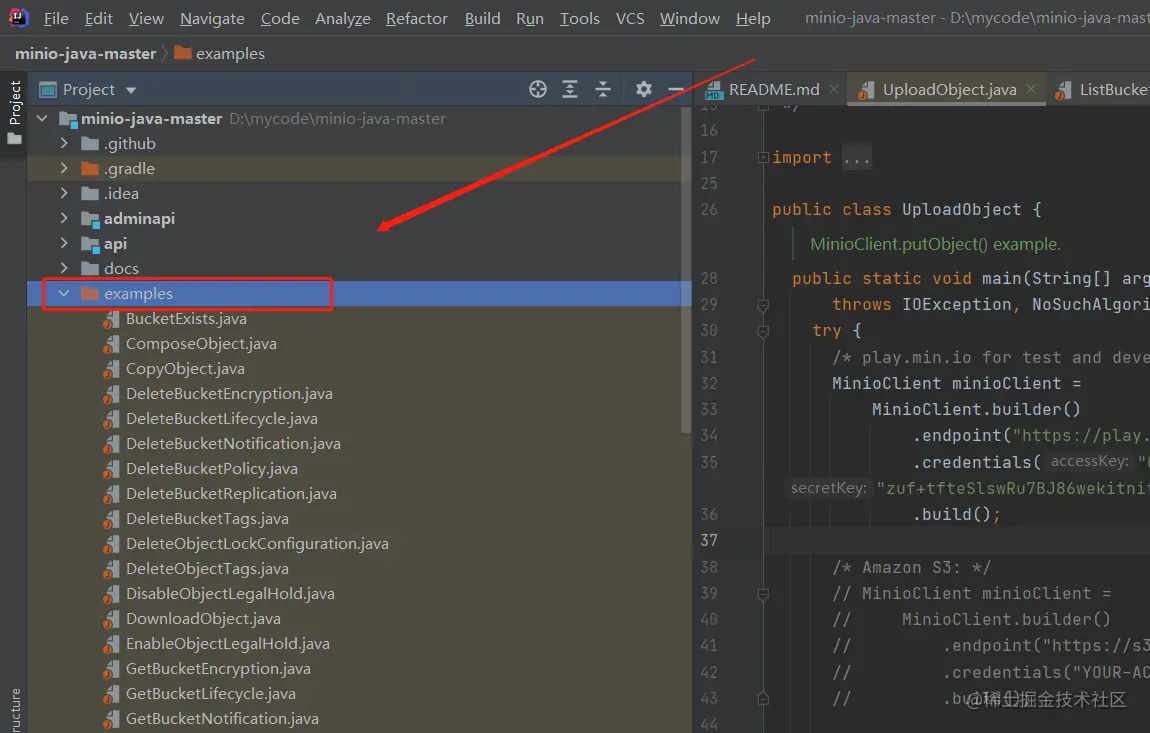
Task: Open Project panel settings gear
Action: click(x=643, y=90)
